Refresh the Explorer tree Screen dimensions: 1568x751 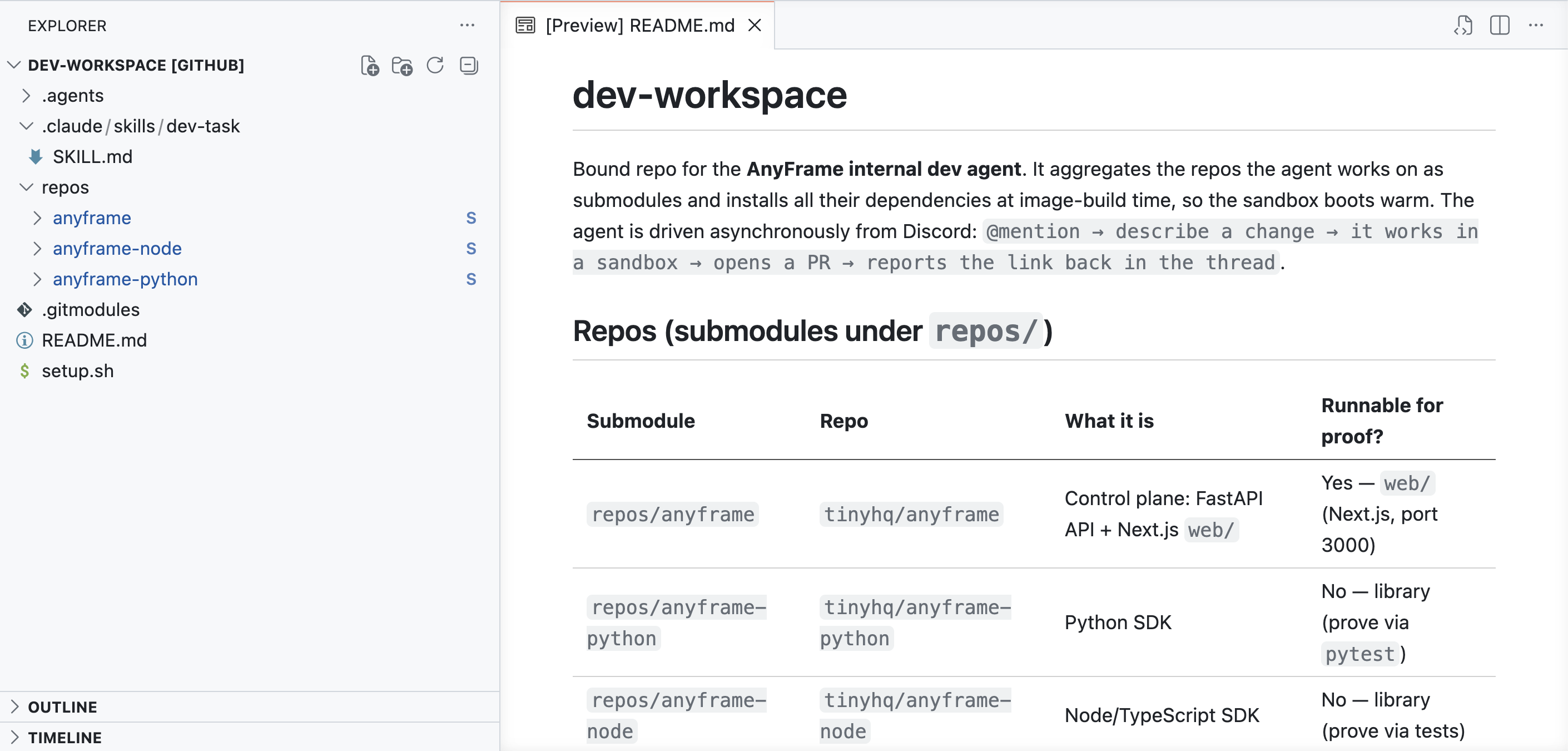(x=435, y=65)
